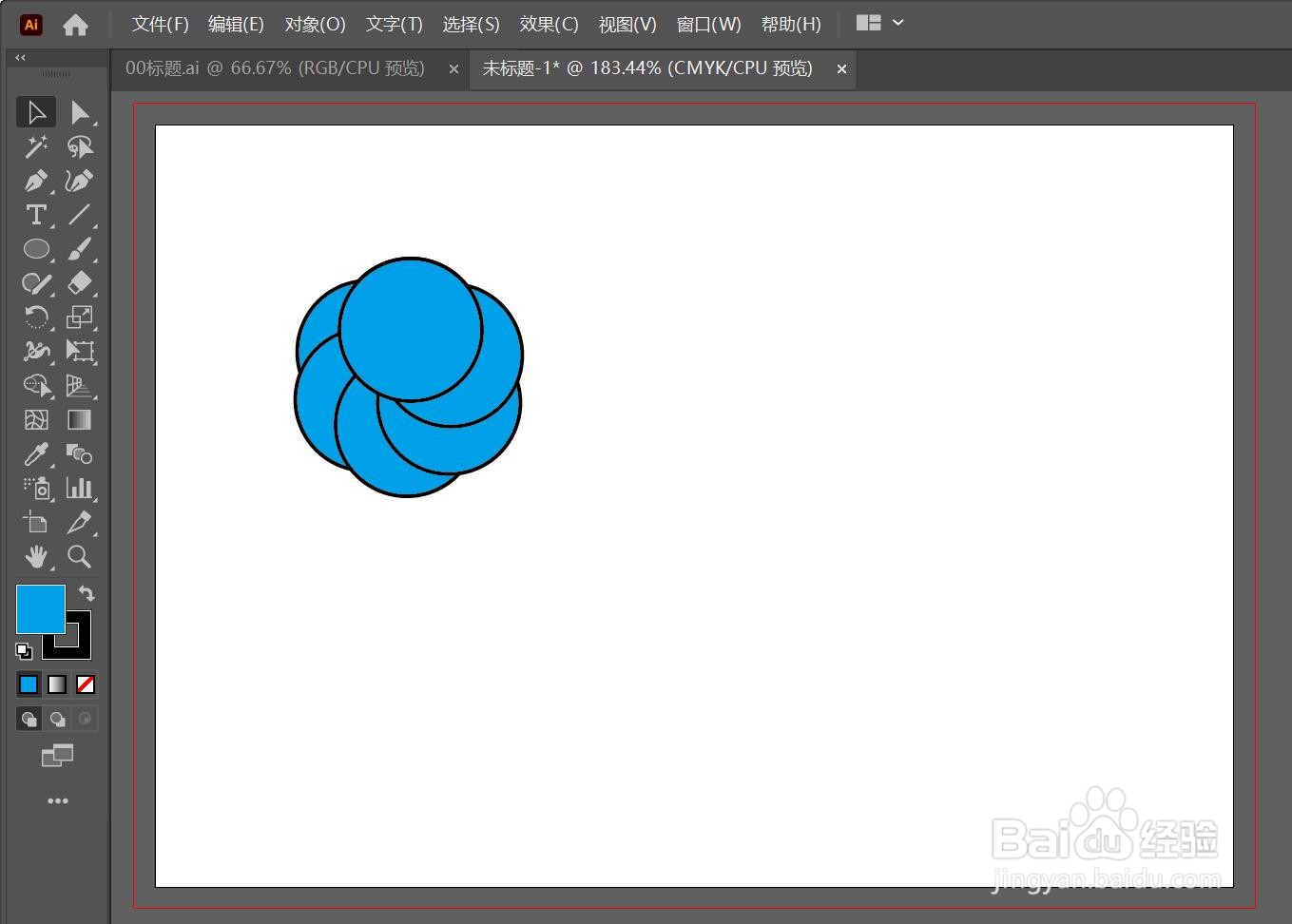Select the Scale tool

tap(80, 318)
